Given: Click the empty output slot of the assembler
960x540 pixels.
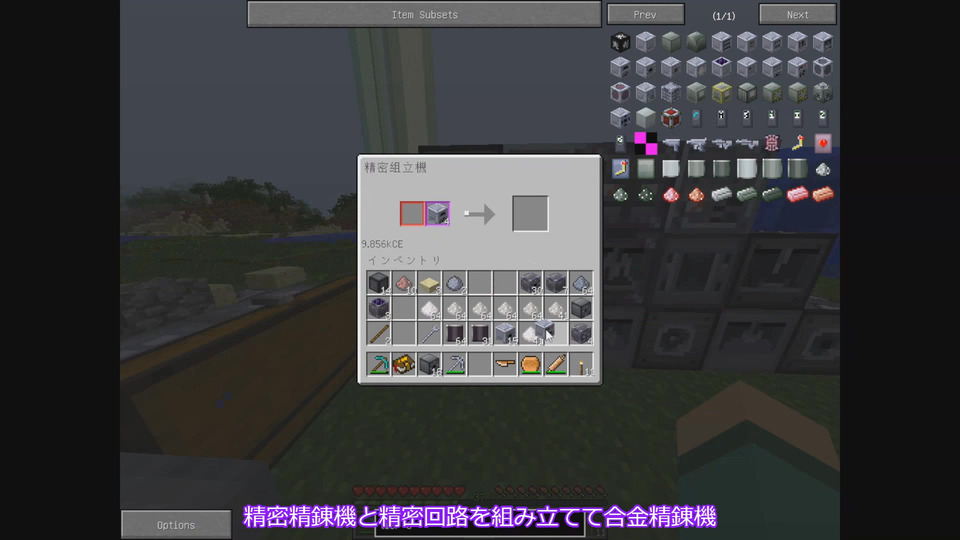Looking at the screenshot, I should point(530,214).
